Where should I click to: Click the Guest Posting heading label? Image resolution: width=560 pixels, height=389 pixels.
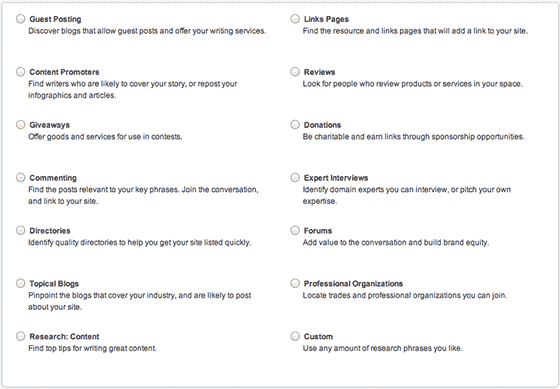(55, 19)
